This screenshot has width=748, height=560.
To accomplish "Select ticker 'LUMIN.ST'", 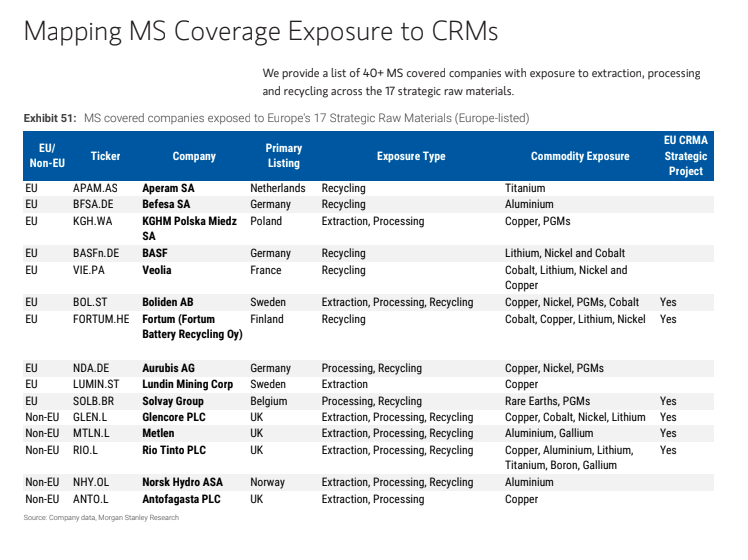I will click(x=96, y=384).
